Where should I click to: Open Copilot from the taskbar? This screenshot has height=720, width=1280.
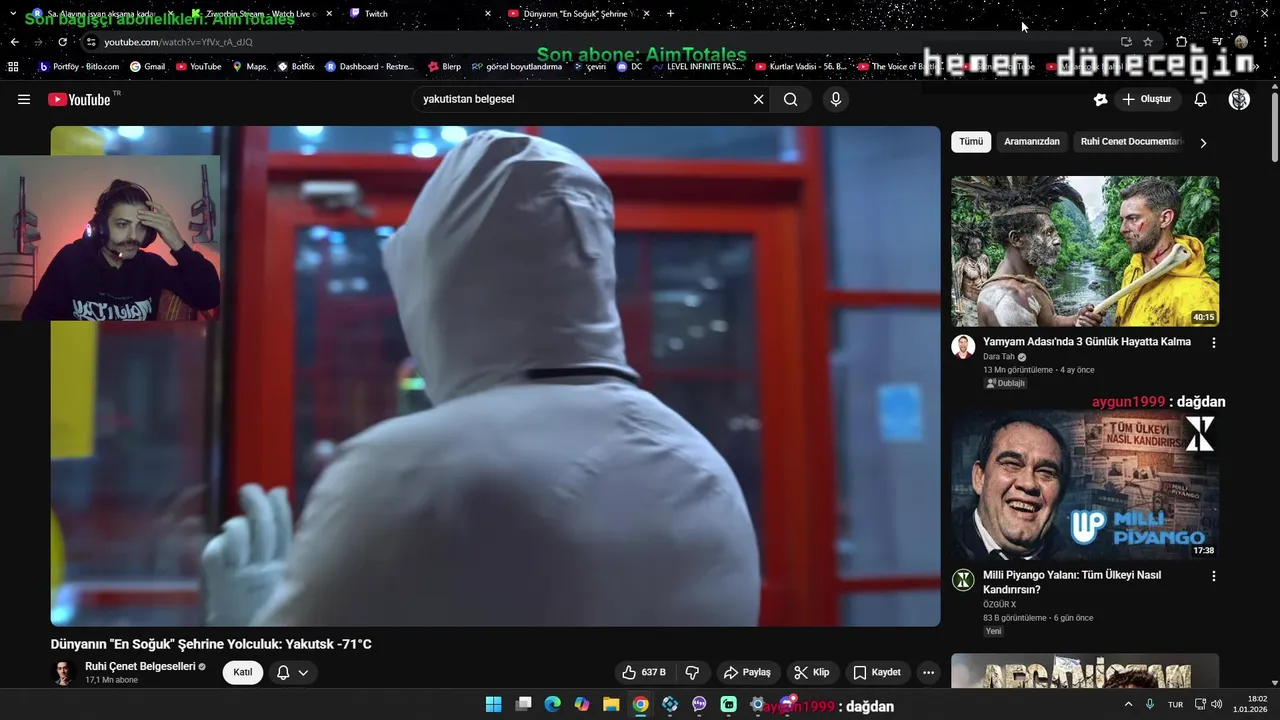click(x=581, y=705)
